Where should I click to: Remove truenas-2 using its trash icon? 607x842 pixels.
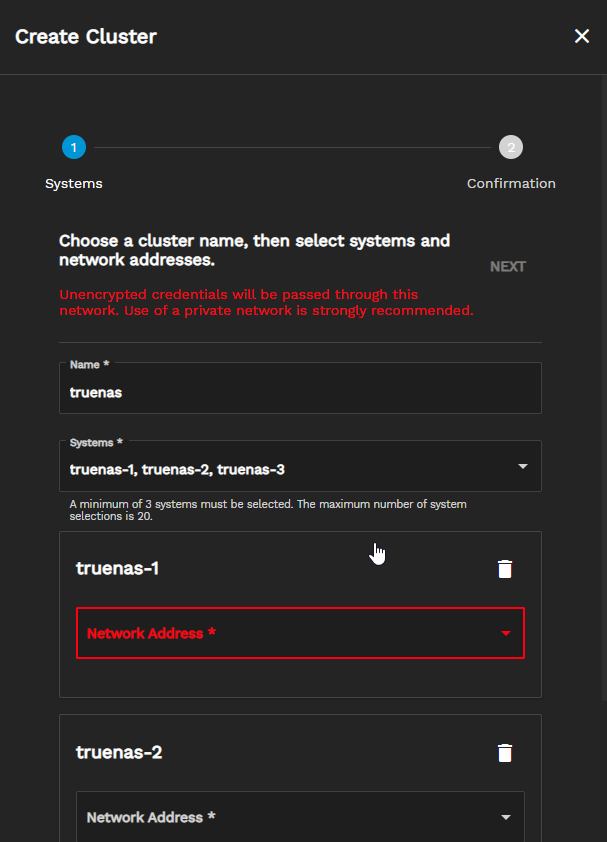click(505, 753)
